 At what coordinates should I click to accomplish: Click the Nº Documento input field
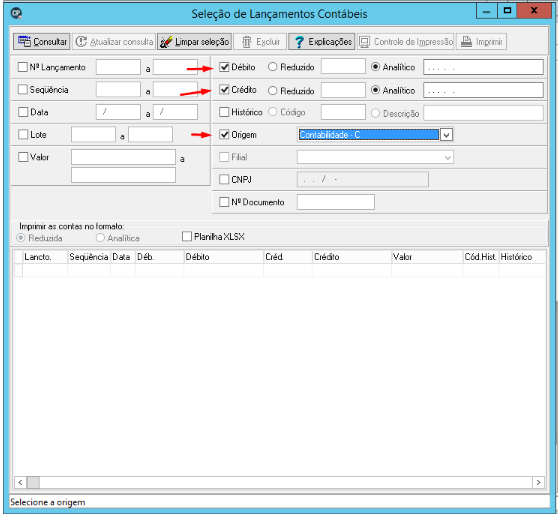[x=336, y=202]
